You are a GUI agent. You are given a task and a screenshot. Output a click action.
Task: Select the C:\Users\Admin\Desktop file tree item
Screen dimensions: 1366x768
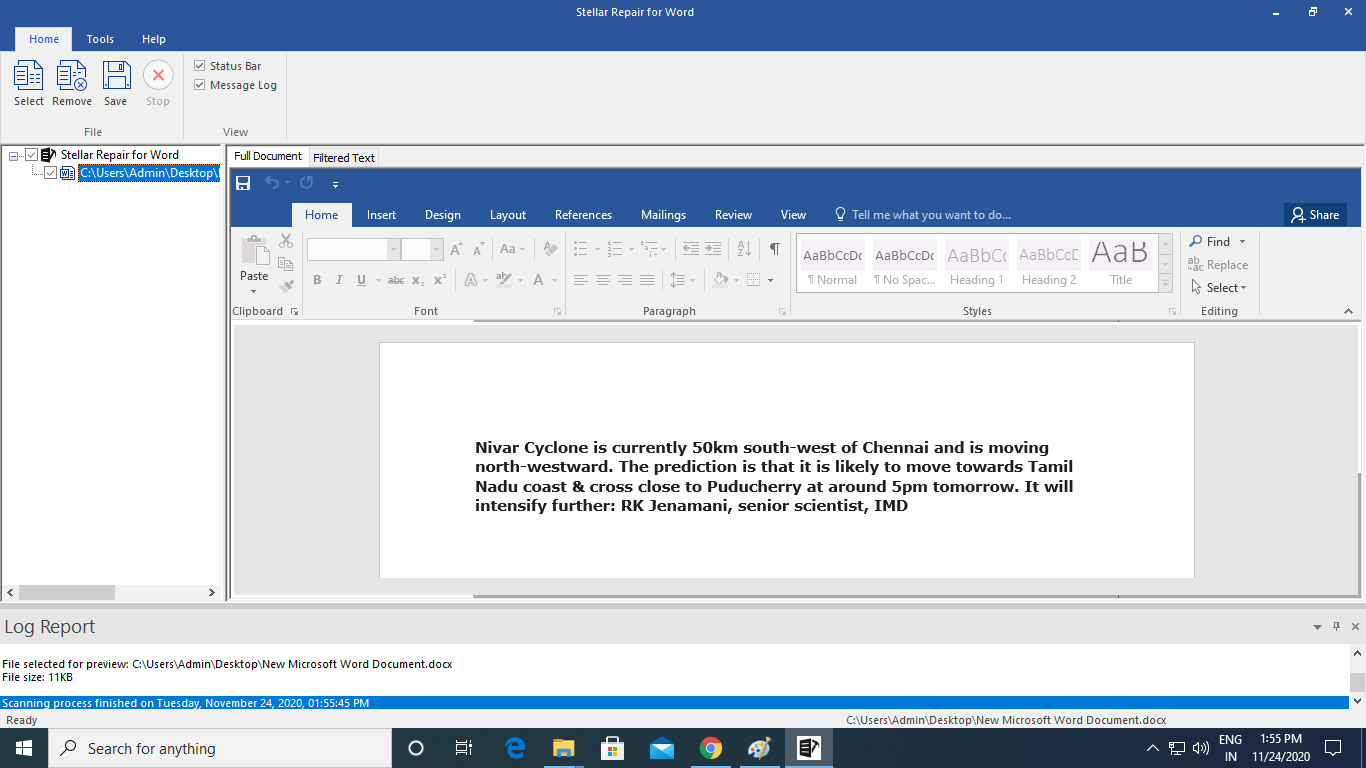(x=148, y=173)
